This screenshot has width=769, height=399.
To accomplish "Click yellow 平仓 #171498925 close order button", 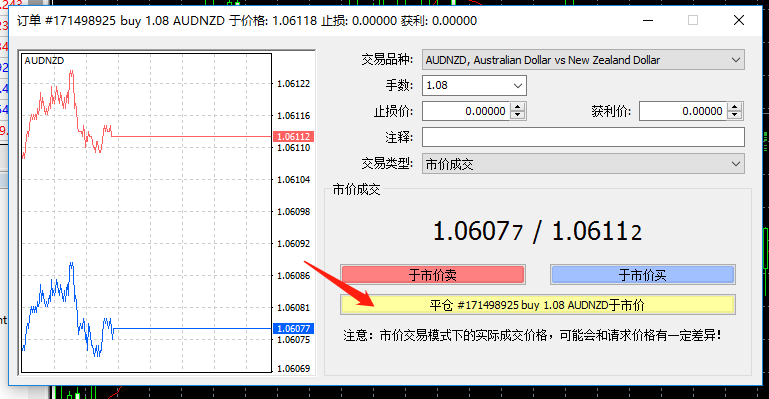I will pyautogui.click(x=538, y=305).
